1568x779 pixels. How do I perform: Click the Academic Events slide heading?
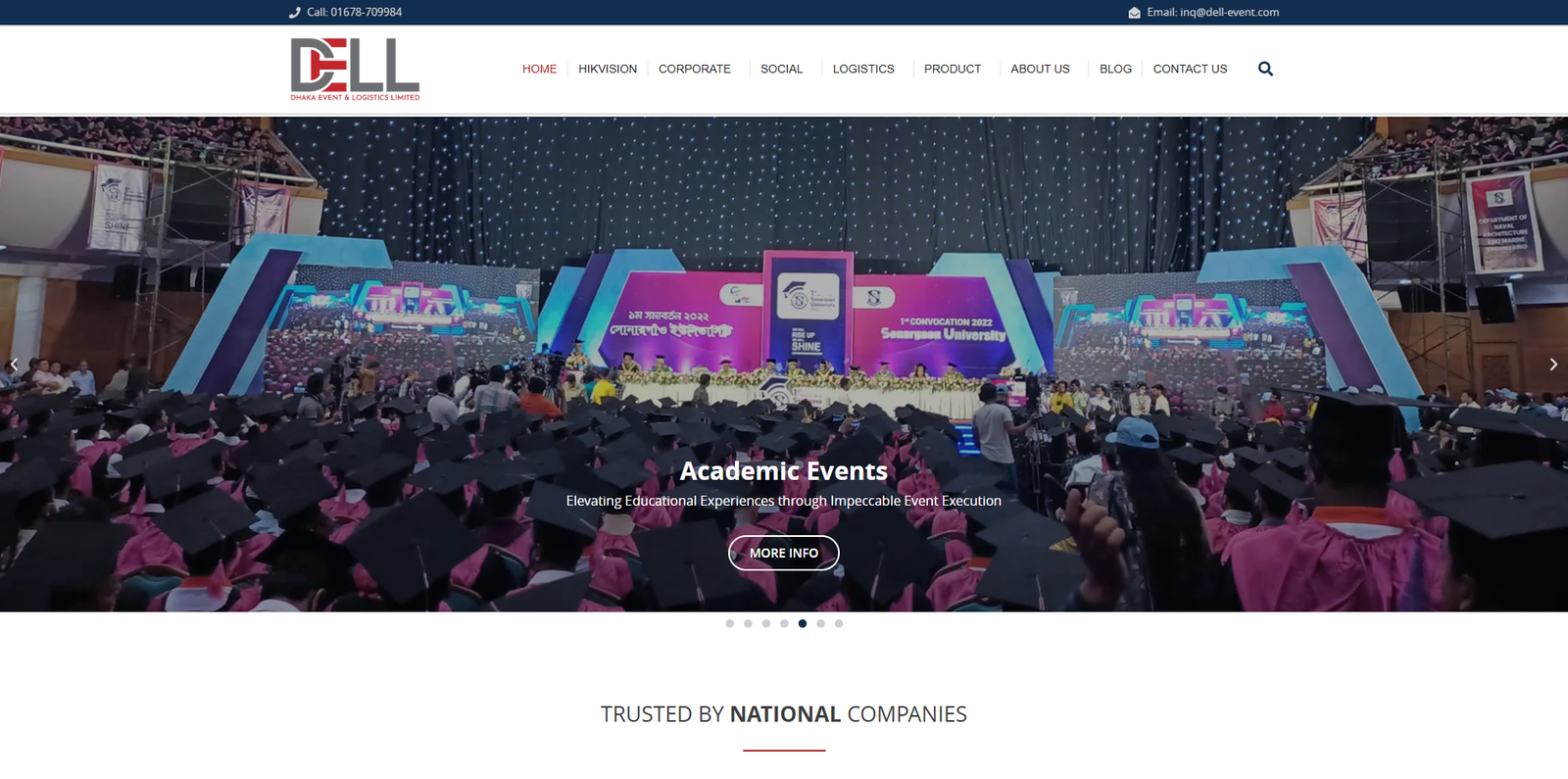(x=784, y=471)
